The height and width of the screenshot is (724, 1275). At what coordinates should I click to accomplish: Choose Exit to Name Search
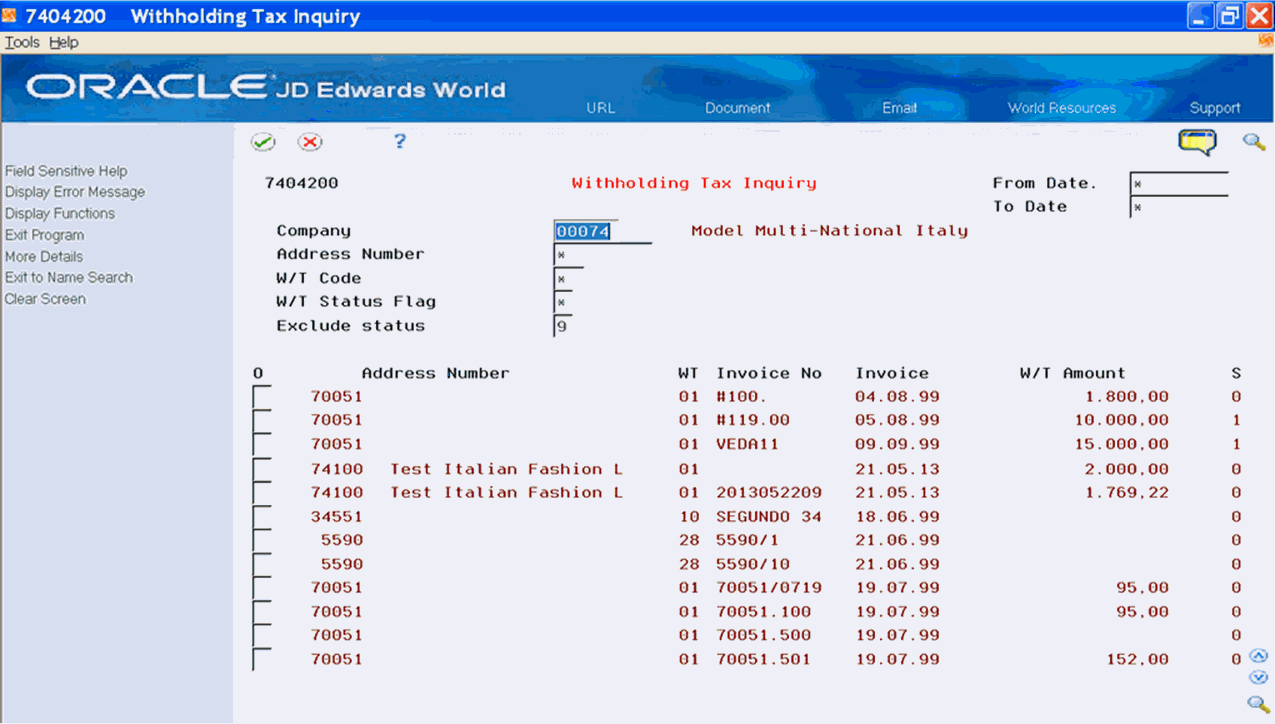[x=69, y=277]
